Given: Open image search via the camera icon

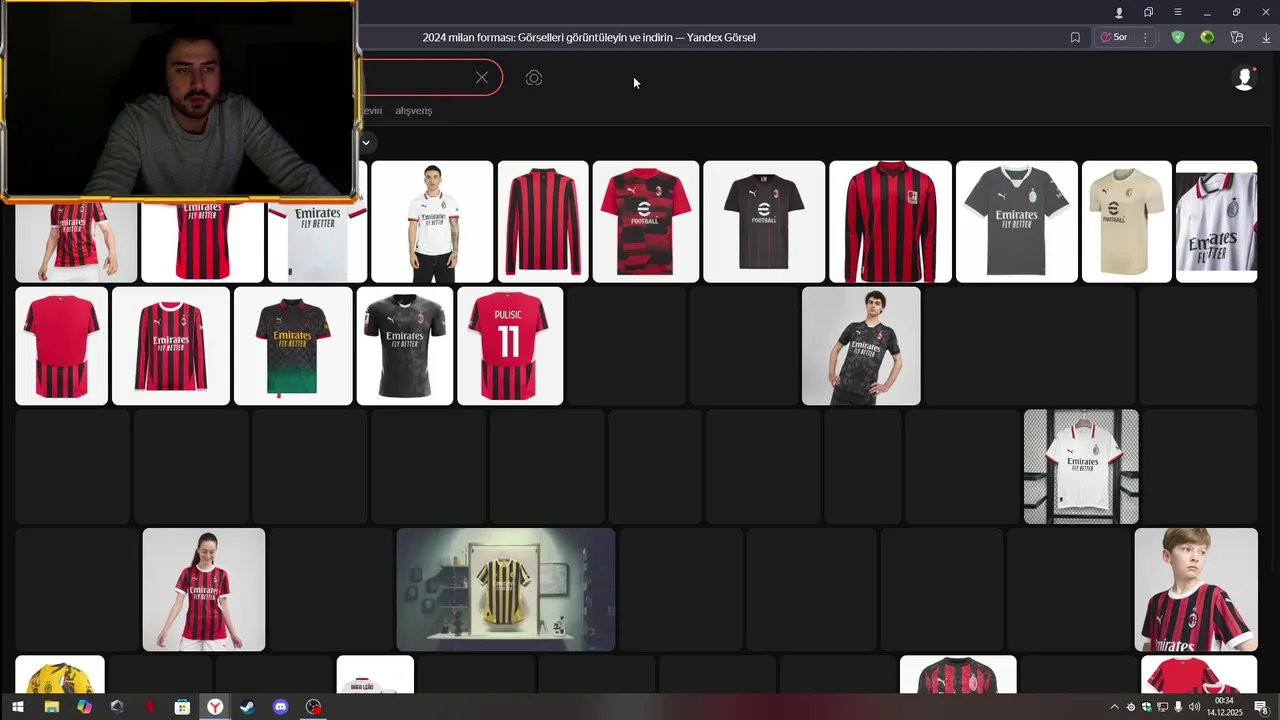Looking at the screenshot, I should click(534, 78).
